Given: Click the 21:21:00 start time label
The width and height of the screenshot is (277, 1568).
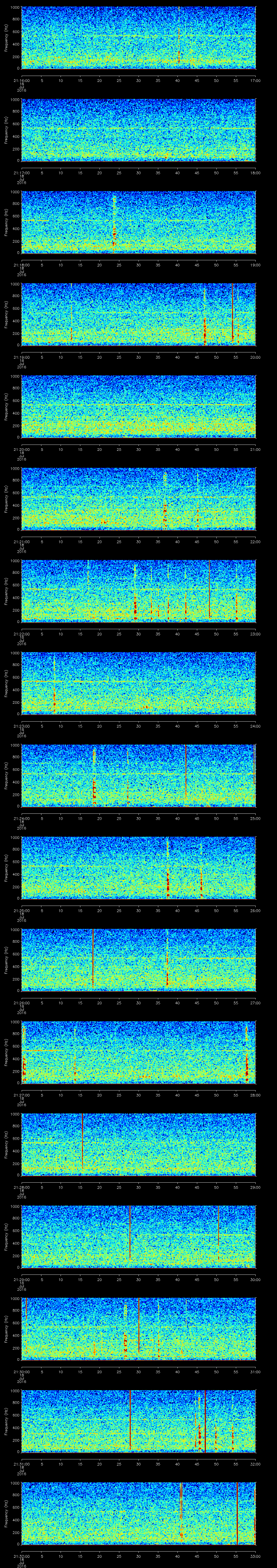Looking at the screenshot, I should coord(21,542).
